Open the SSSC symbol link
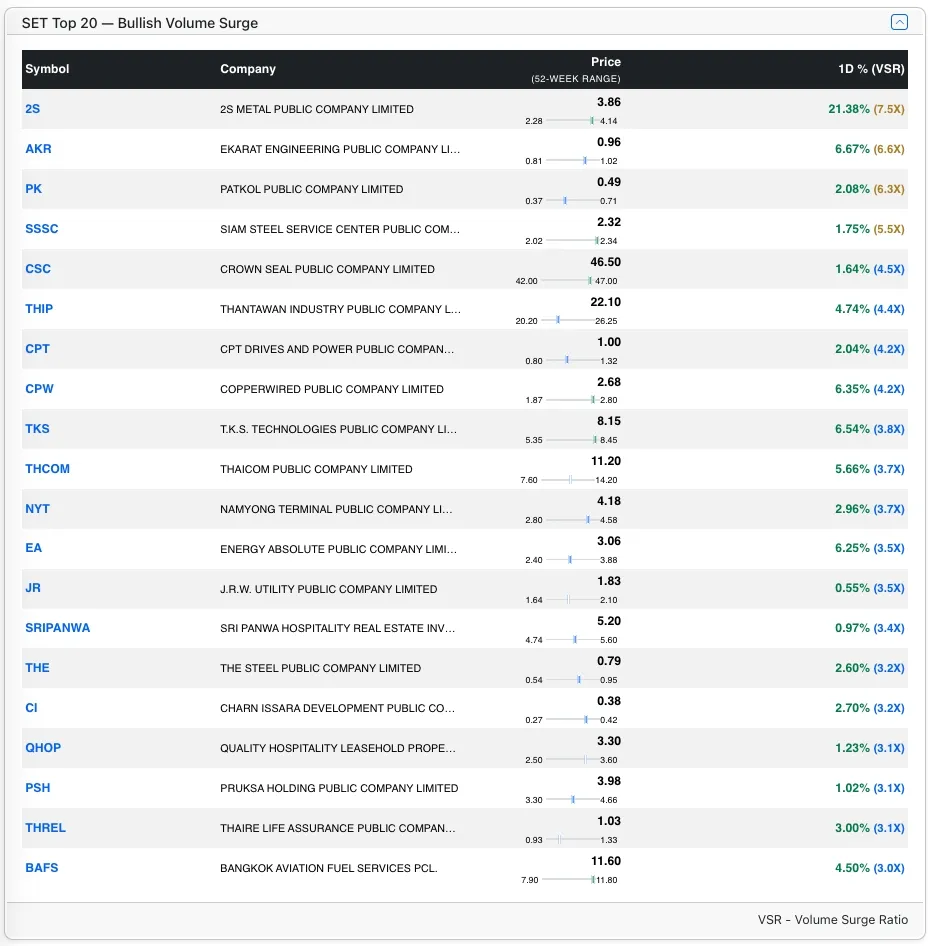The image size is (930, 946). tap(42, 229)
